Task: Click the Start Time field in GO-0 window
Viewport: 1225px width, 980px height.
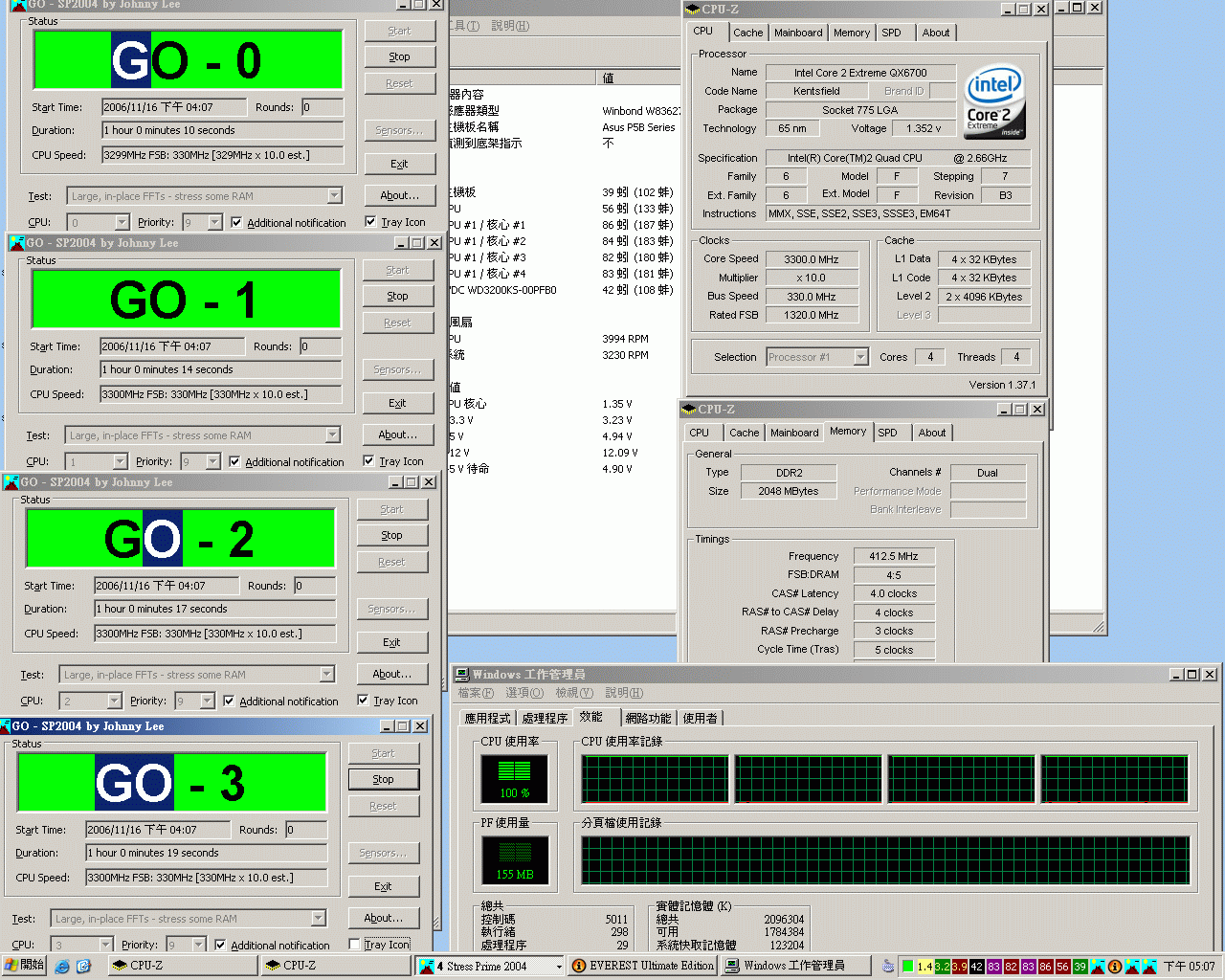Action: point(174,107)
